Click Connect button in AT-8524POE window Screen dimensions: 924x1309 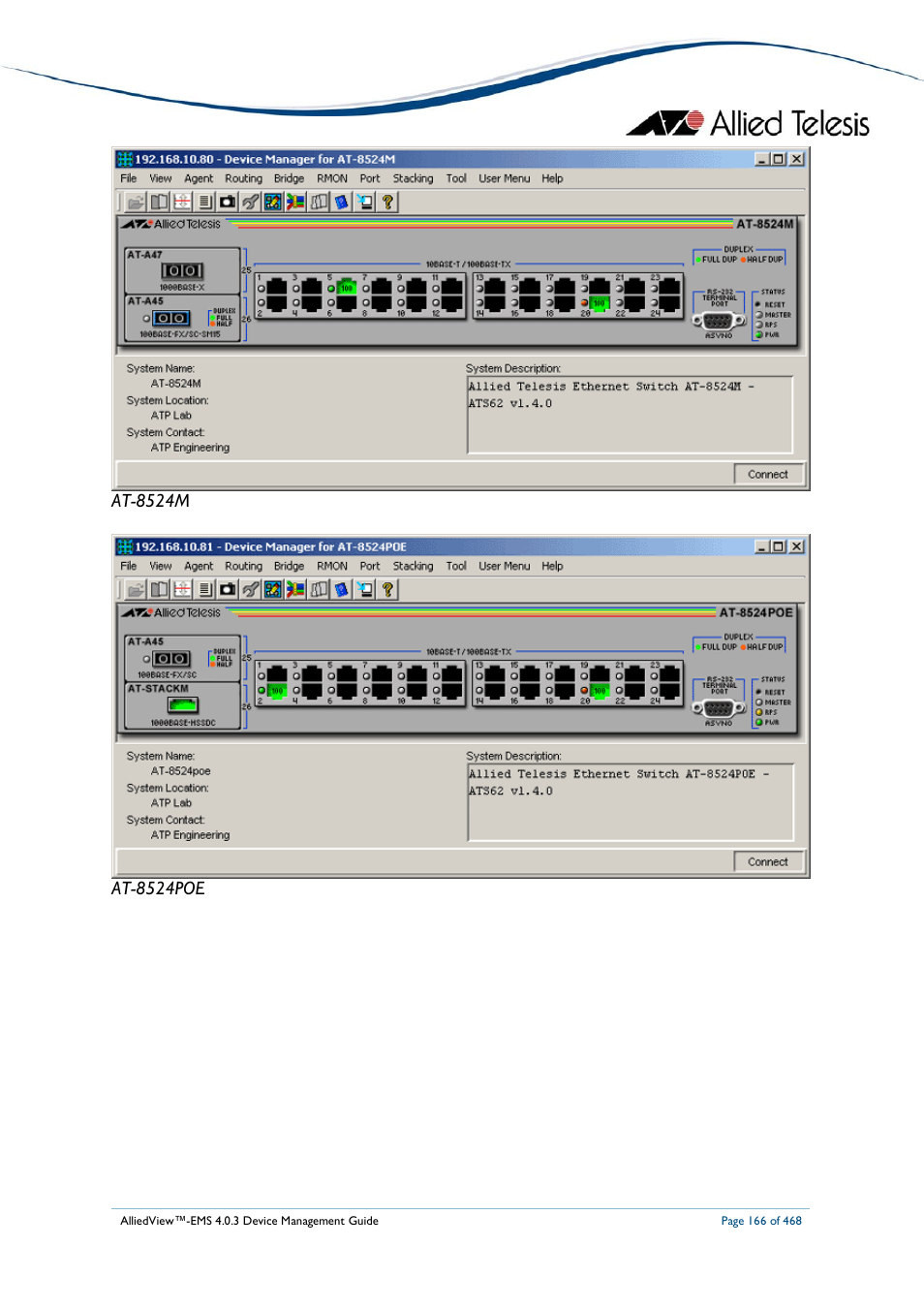pos(768,862)
